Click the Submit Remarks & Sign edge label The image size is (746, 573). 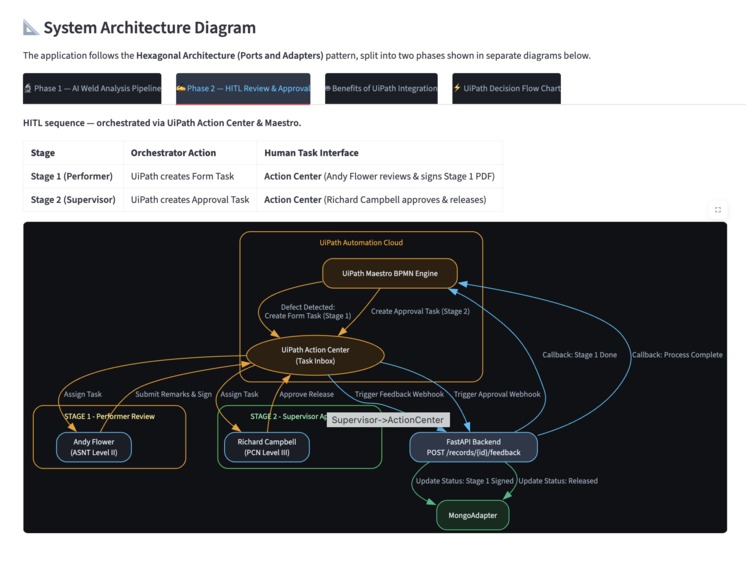pyautogui.click(x=173, y=394)
